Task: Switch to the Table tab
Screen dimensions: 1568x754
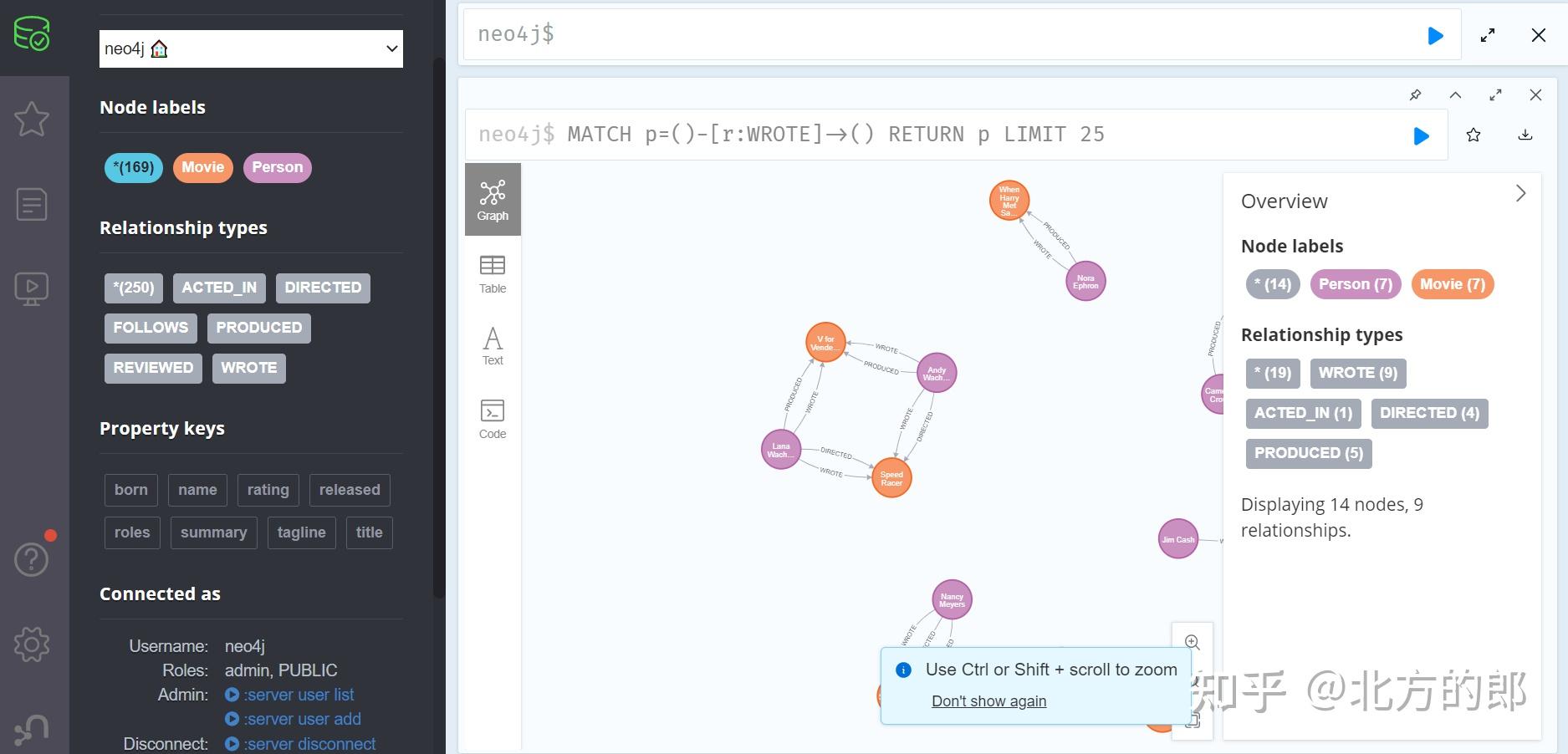Action: pyautogui.click(x=492, y=273)
